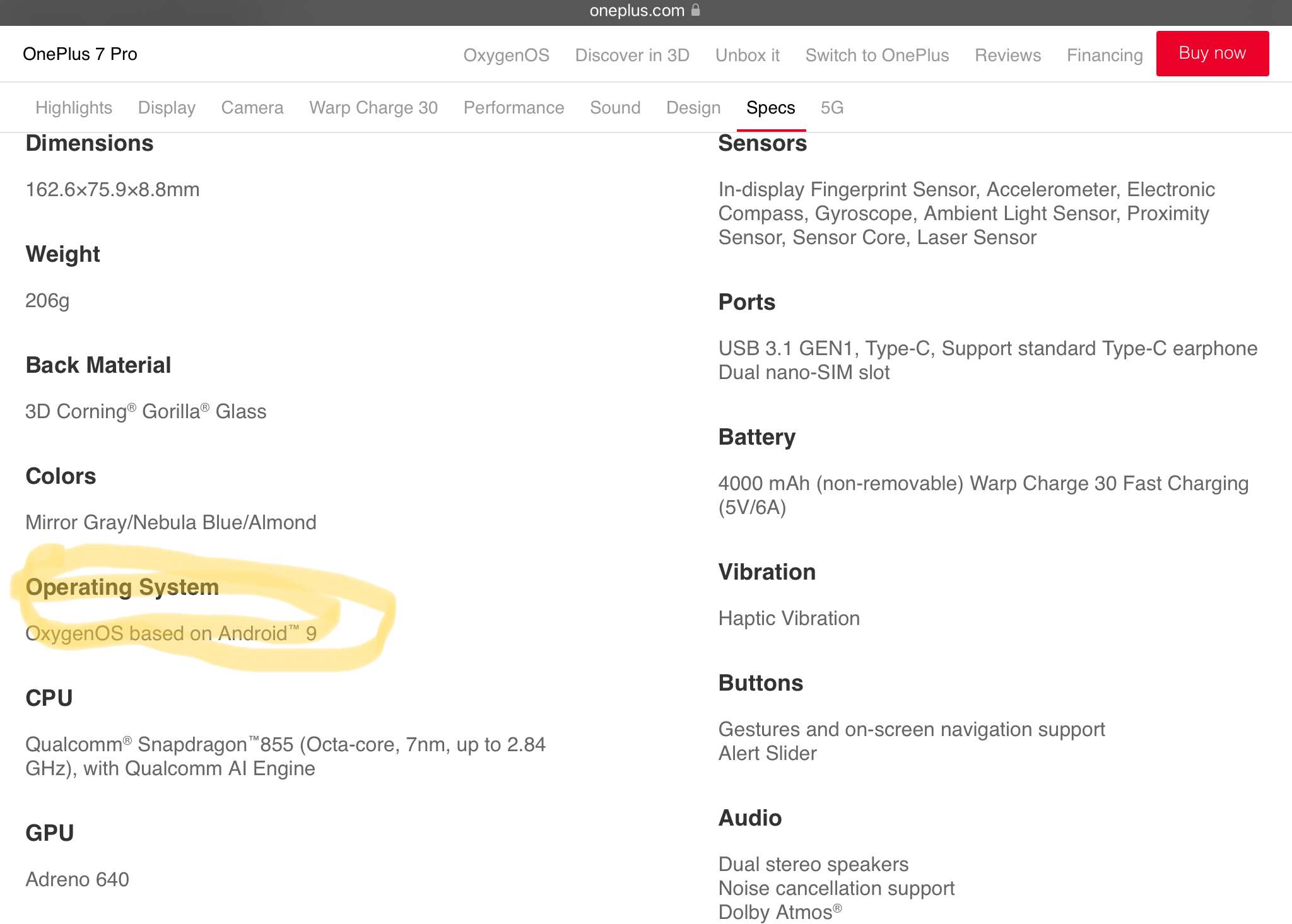Open Discover in 3D page
Image resolution: width=1292 pixels, height=924 pixels.
point(632,55)
